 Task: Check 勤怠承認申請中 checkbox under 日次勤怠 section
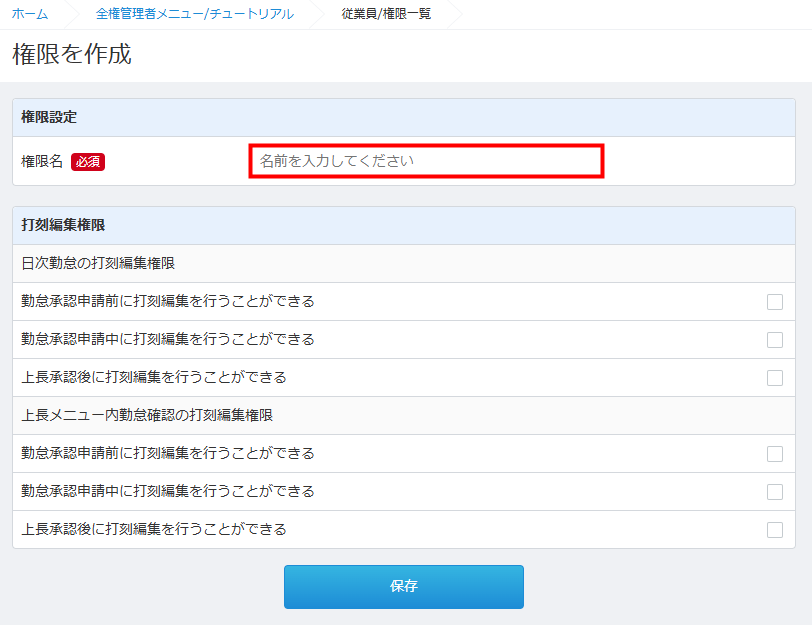pos(775,340)
